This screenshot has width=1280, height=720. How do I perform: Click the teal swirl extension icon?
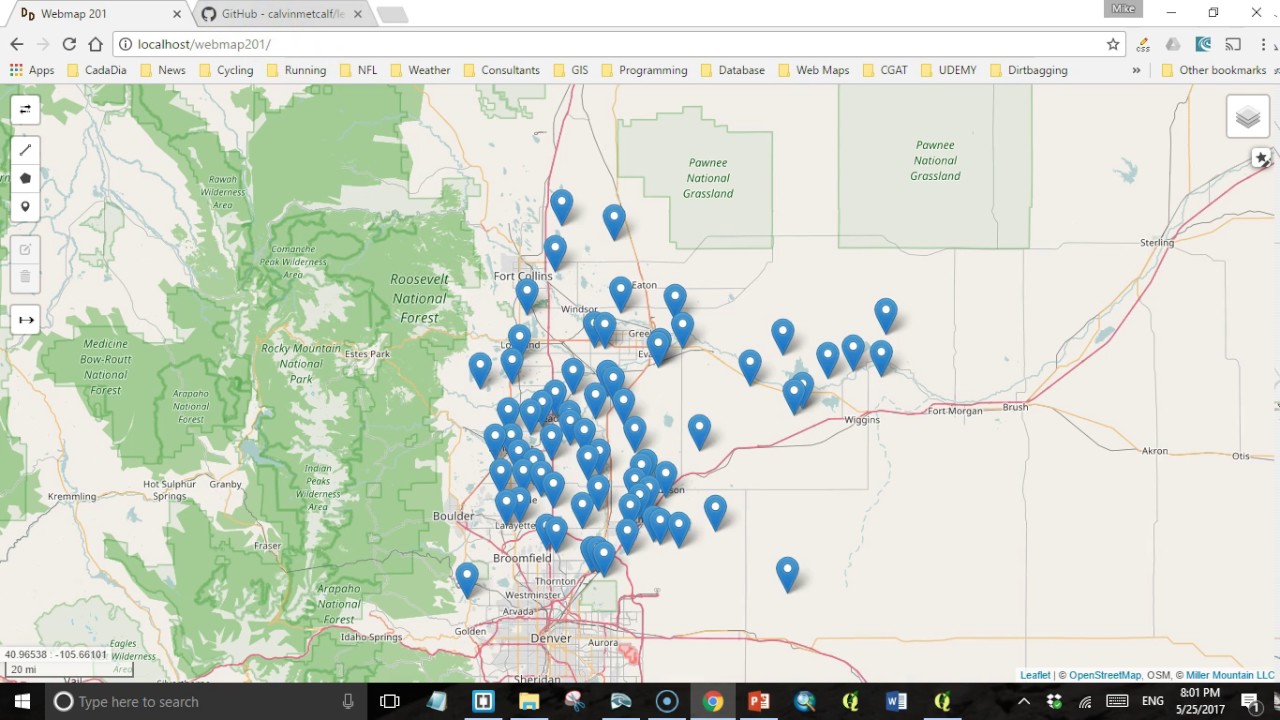[x=1204, y=44]
